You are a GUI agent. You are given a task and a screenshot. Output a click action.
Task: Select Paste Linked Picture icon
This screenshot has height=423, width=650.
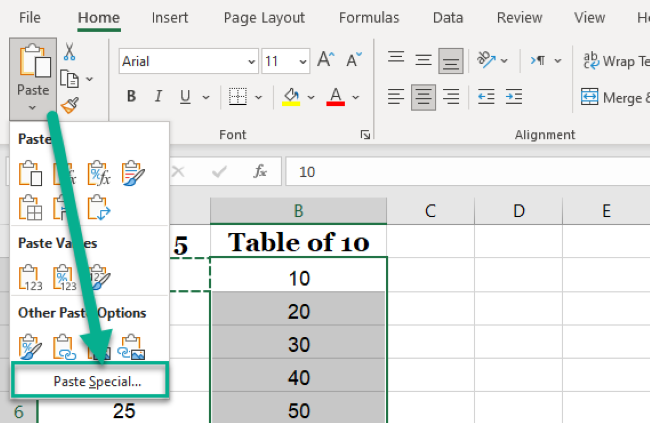coord(131,346)
